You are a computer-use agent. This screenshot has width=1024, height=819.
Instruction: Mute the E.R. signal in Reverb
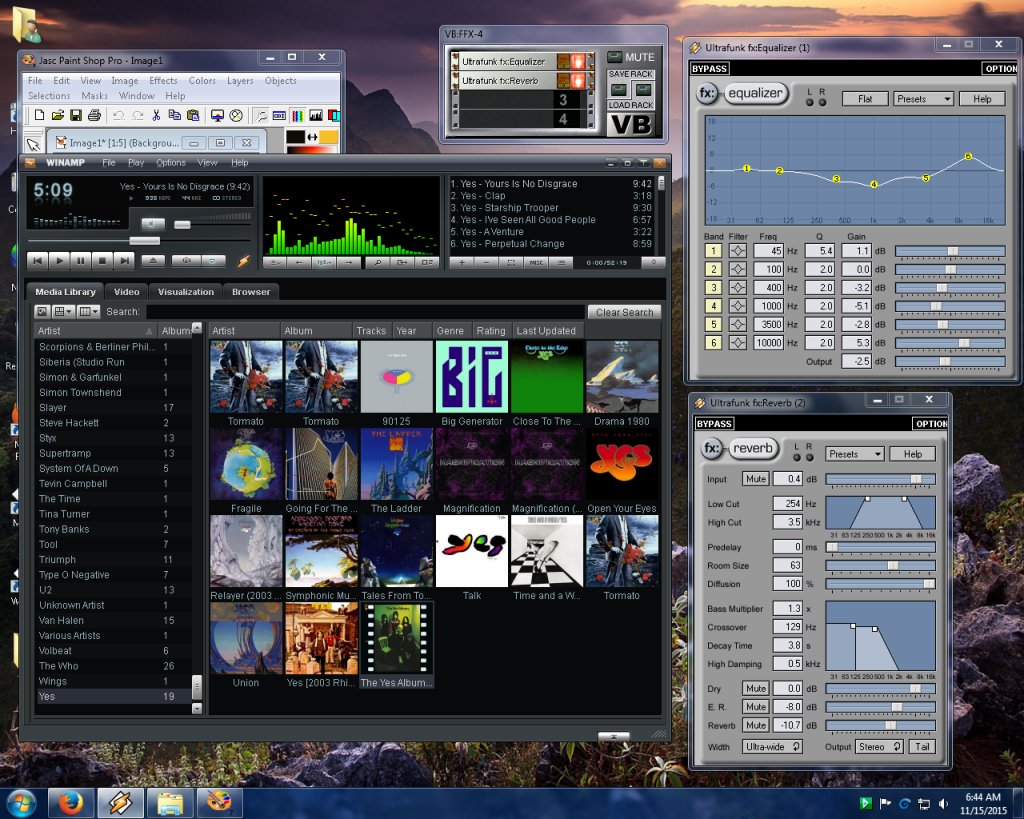pyautogui.click(x=756, y=707)
